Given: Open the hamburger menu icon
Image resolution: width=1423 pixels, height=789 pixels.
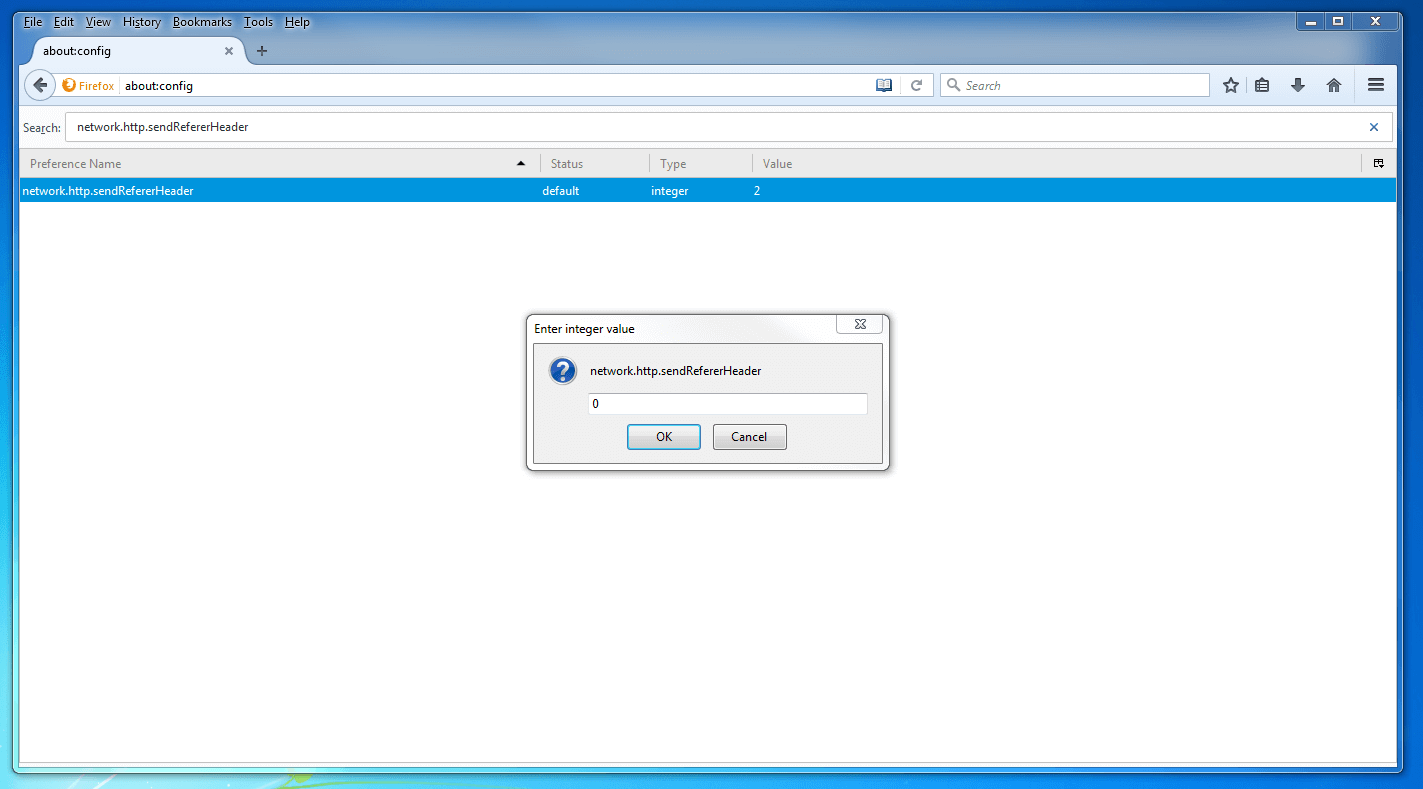Looking at the screenshot, I should pos(1376,86).
